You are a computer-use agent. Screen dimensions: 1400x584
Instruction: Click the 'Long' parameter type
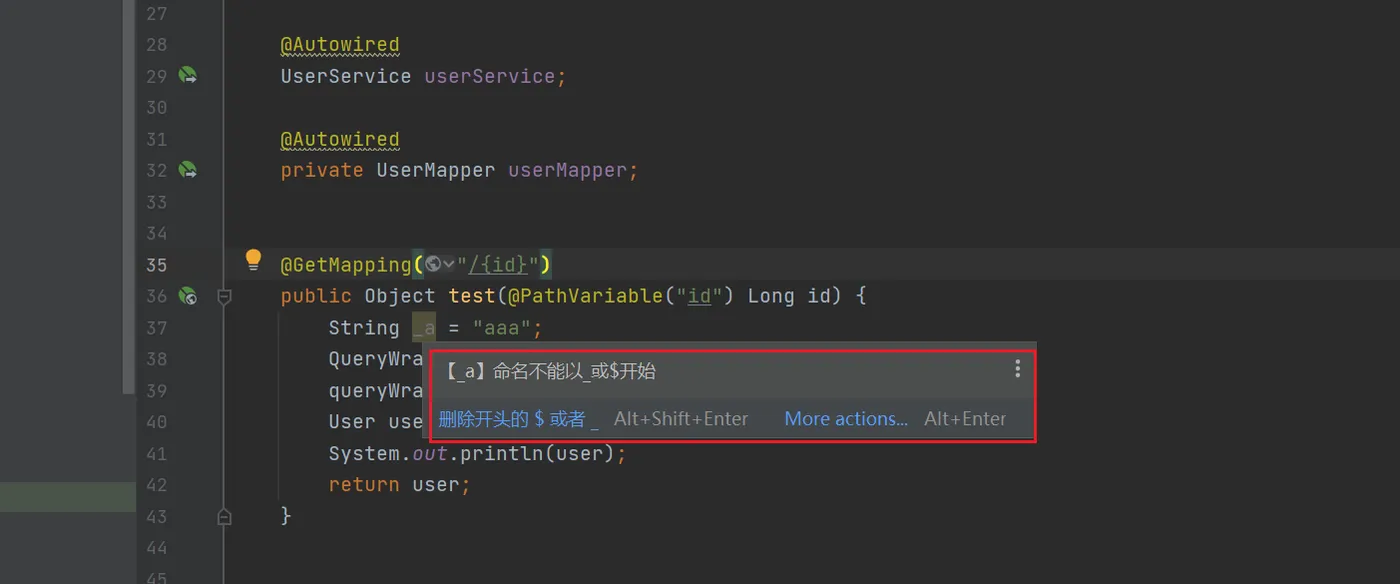point(772,296)
